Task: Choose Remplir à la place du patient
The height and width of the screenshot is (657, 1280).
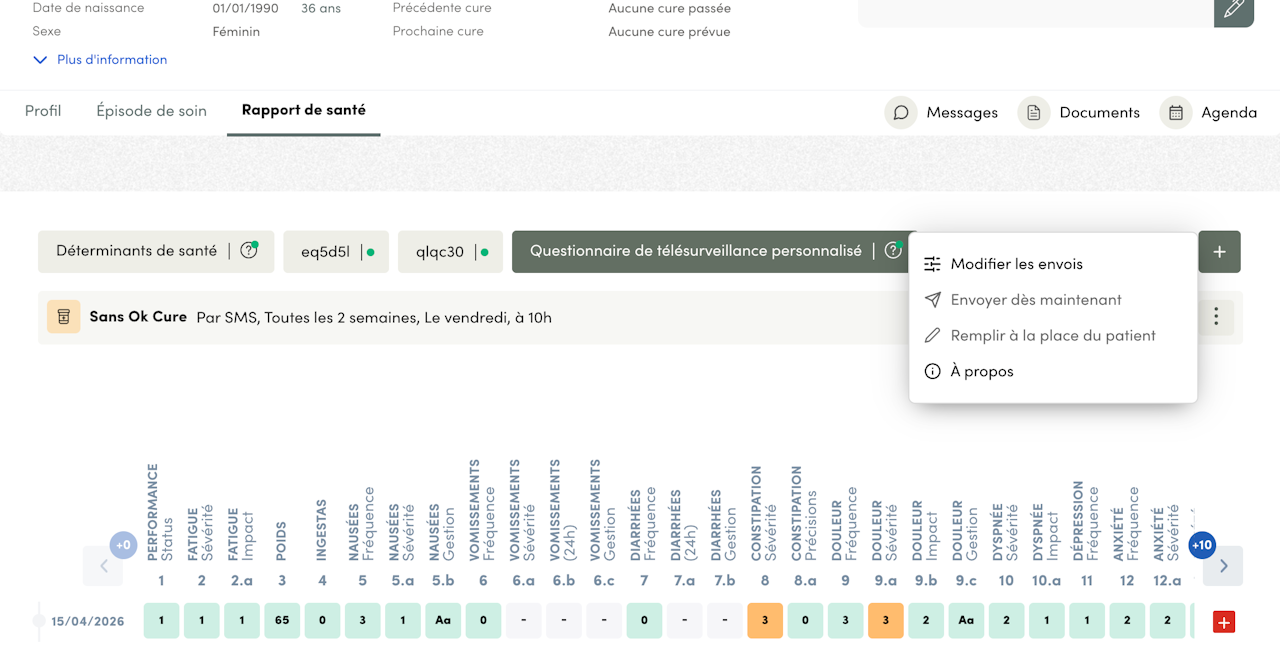Action: pyautogui.click(x=1053, y=336)
